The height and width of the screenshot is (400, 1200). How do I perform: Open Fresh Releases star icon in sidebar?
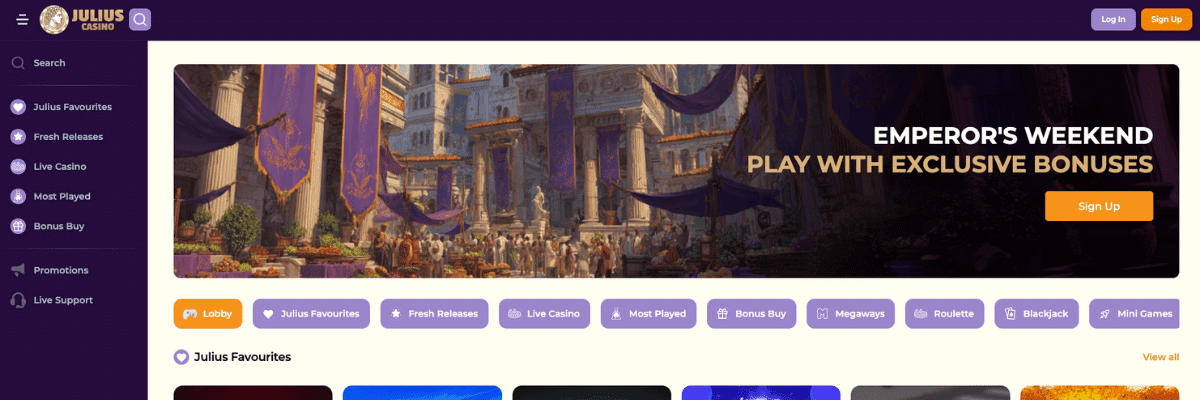click(18, 137)
